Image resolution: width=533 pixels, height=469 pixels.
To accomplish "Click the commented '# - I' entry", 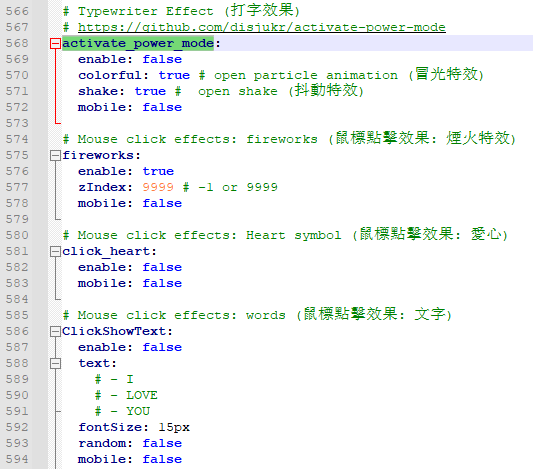I will 114,379.
